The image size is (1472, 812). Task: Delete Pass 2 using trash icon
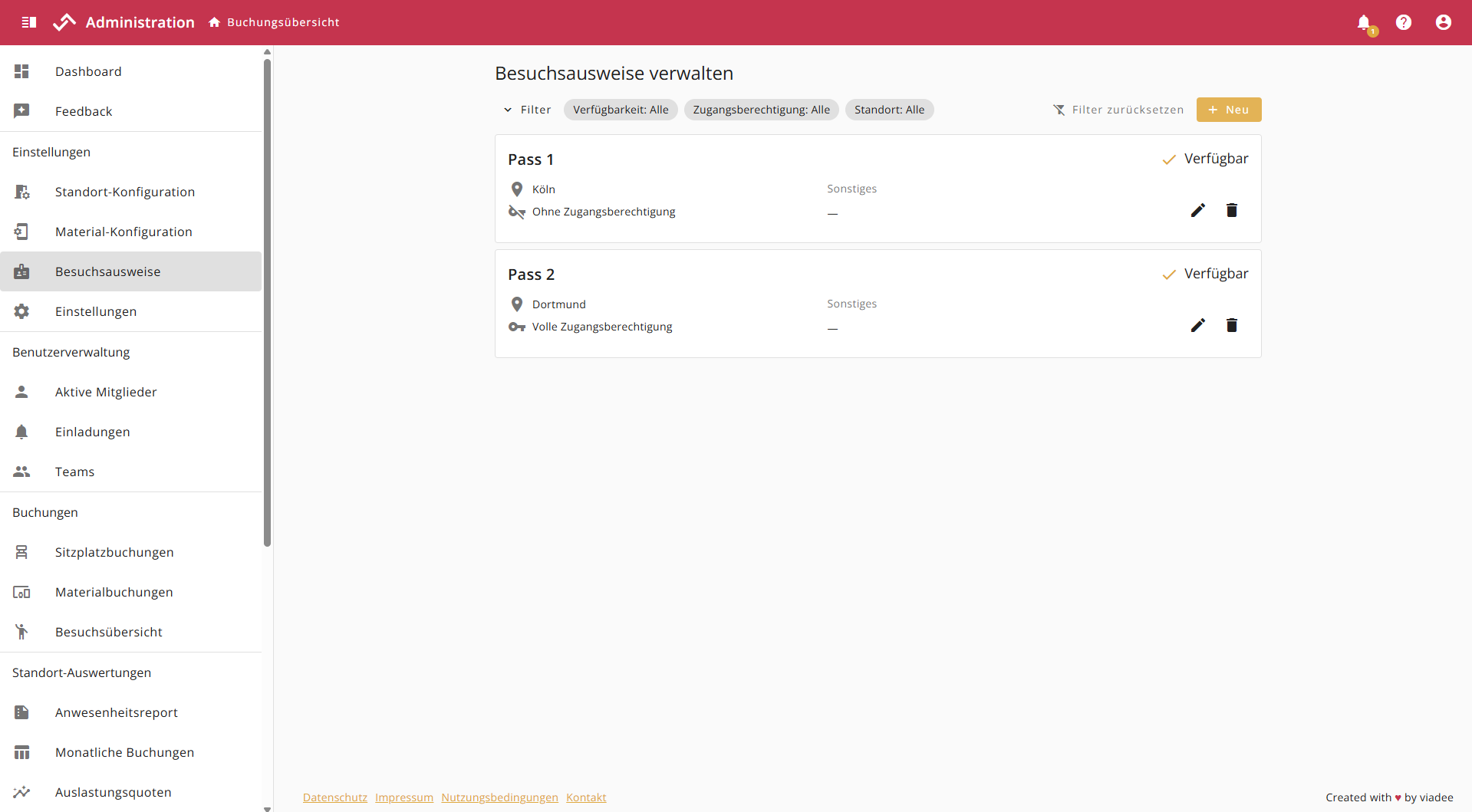(x=1231, y=325)
